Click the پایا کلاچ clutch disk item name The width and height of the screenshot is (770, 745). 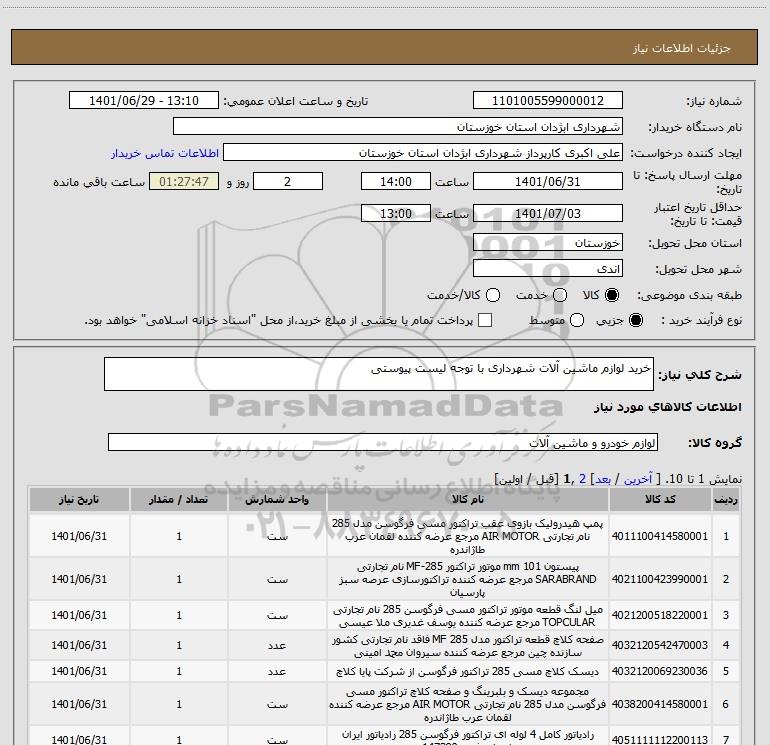coord(468,671)
